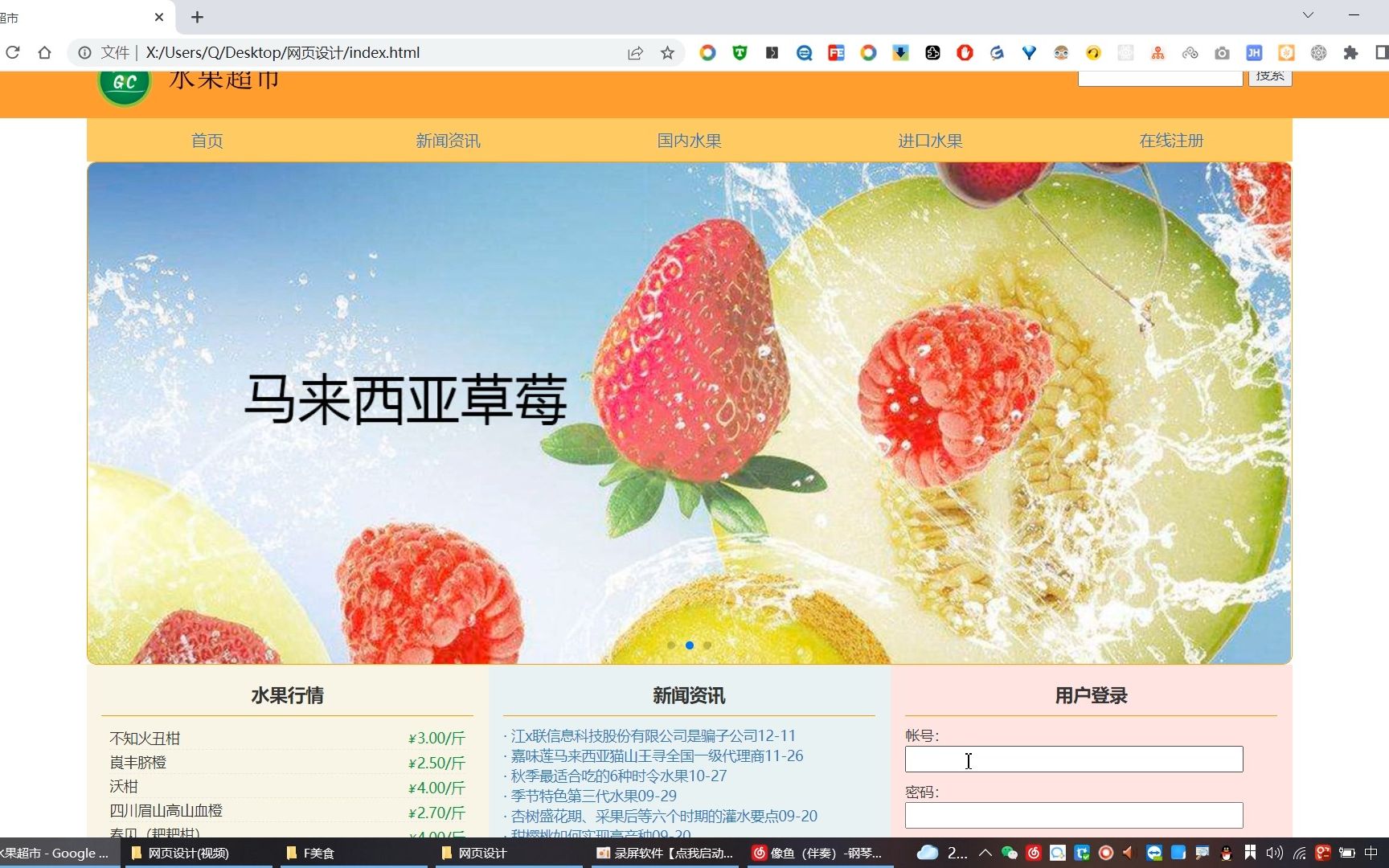Screen dimensions: 1389x868
Task: Open the 新闻资讯 menu item
Action: click(x=448, y=140)
